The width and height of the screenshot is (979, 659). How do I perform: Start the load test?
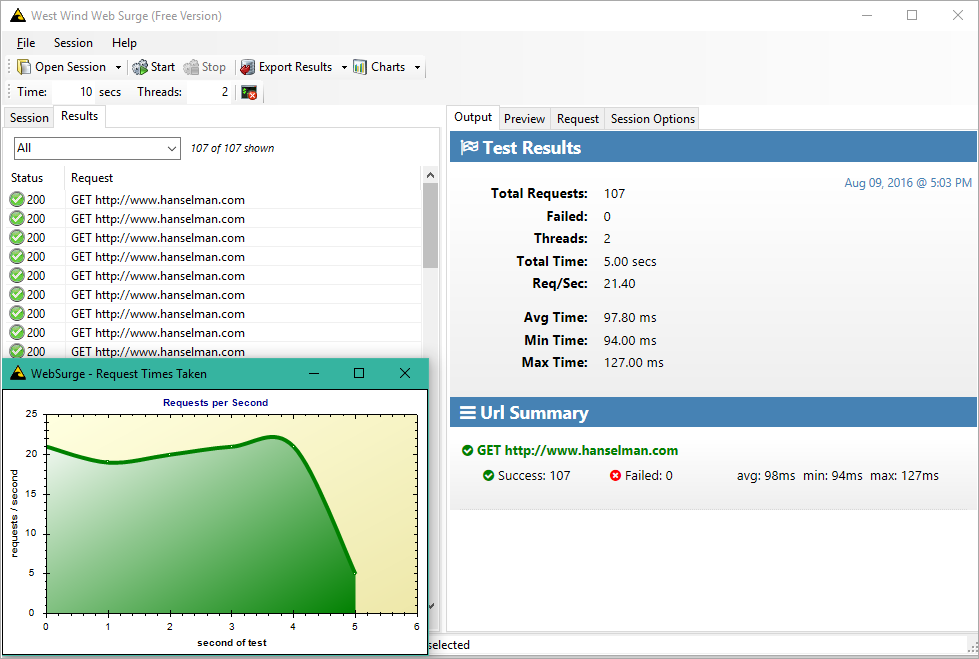coord(154,67)
